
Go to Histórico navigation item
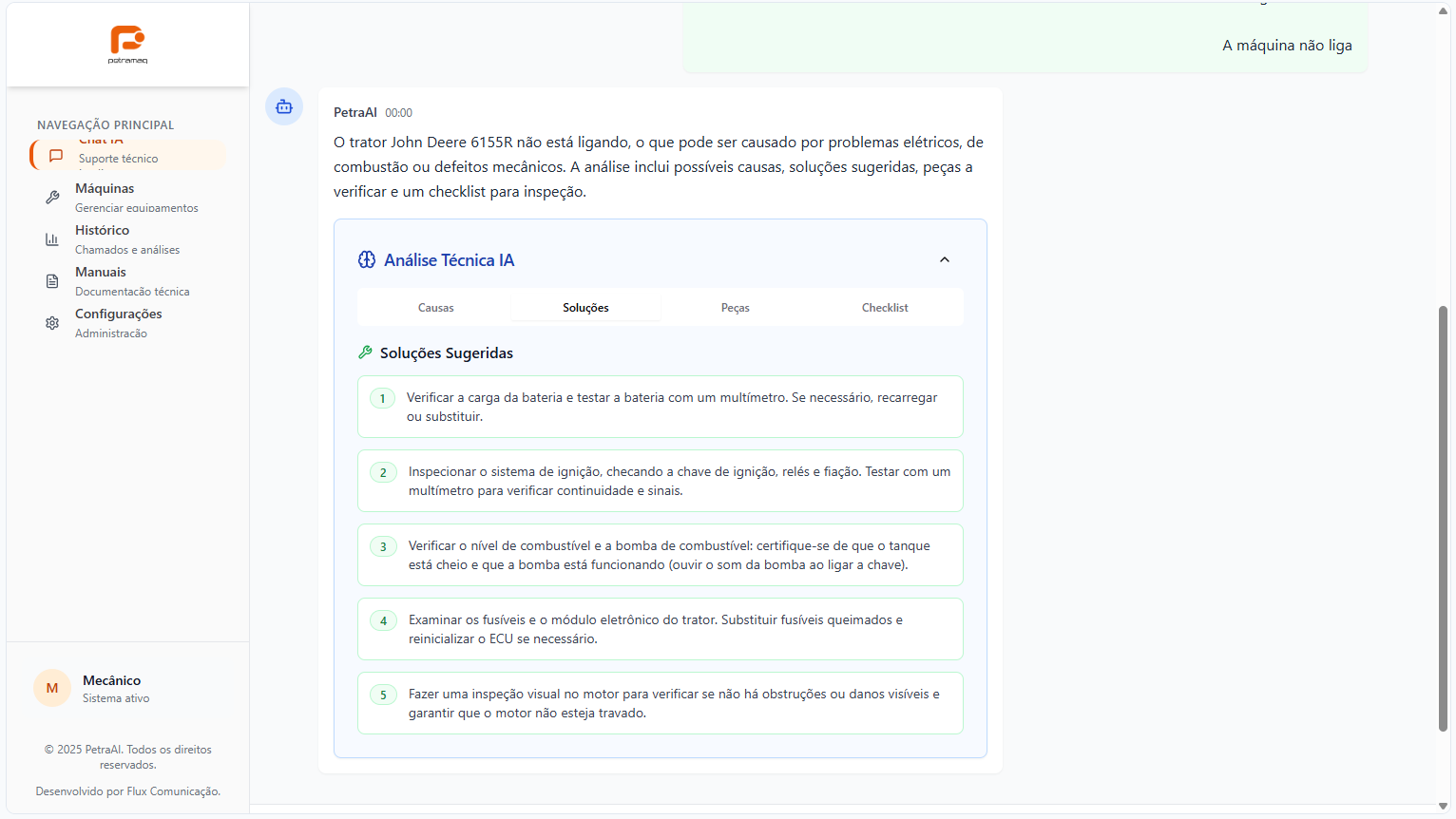point(128,239)
